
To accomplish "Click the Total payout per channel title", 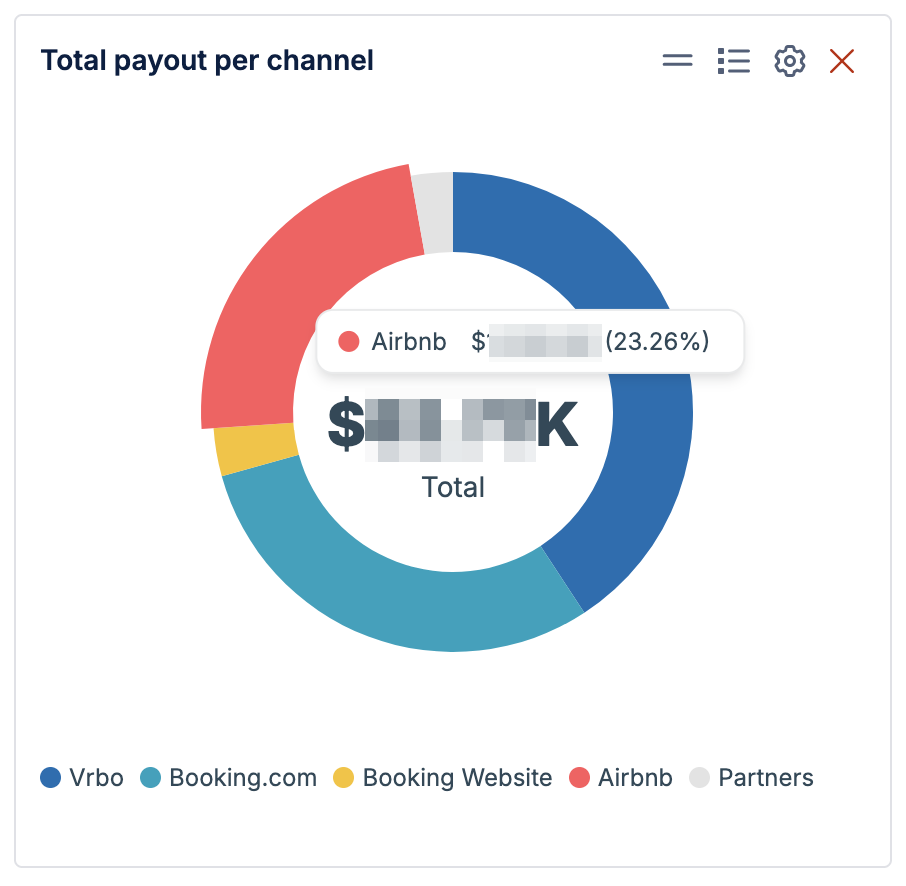I will (207, 61).
